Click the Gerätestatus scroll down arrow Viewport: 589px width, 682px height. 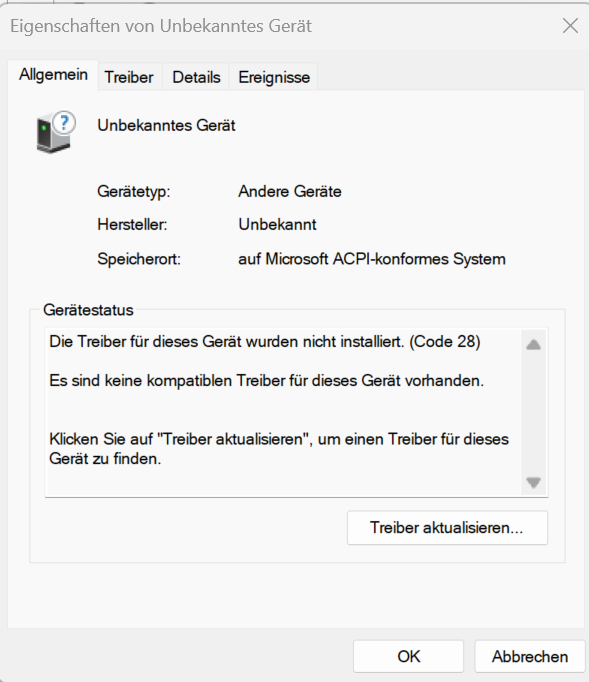pos(533,482)
